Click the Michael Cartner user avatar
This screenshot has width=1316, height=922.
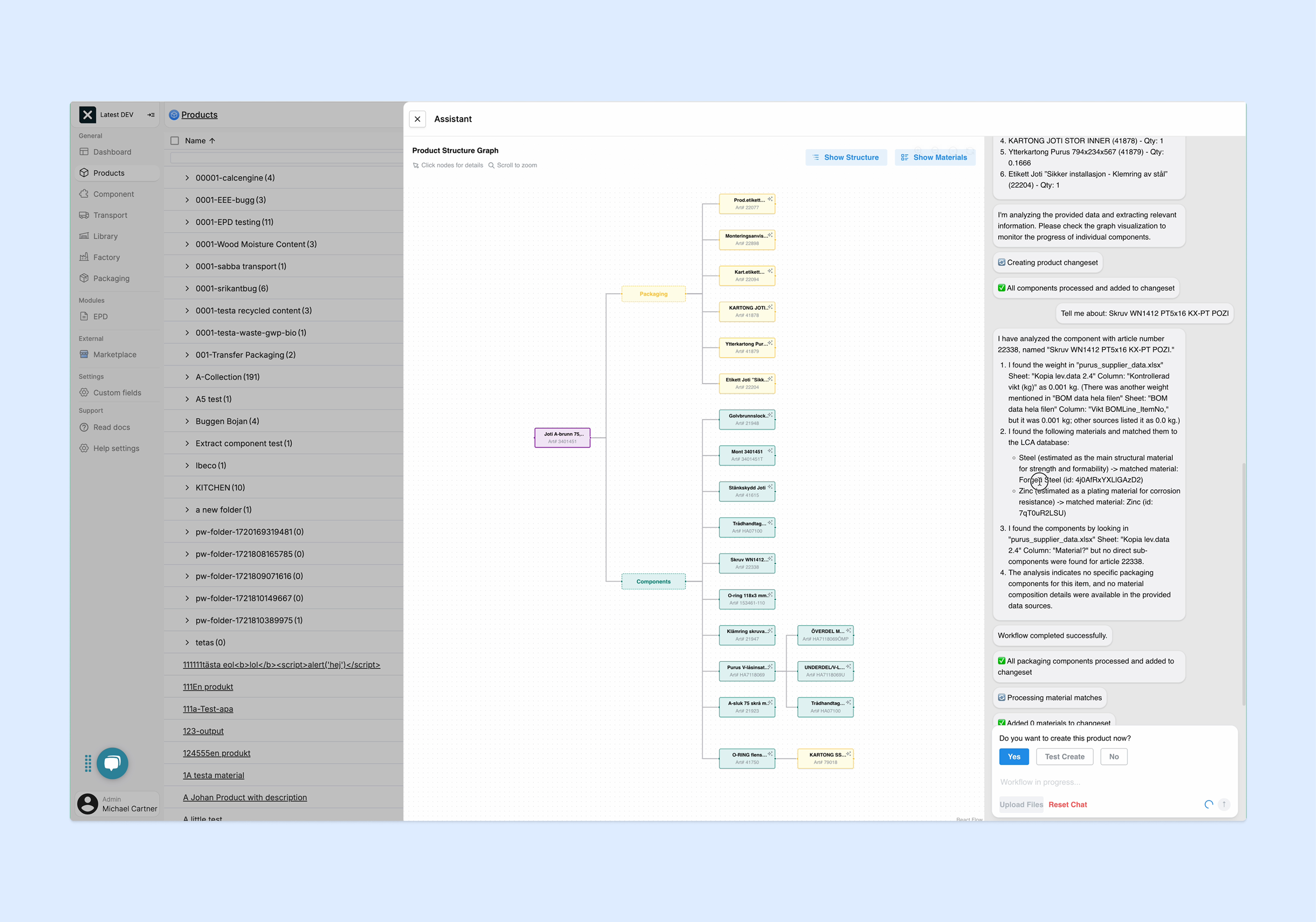point(87,803)
